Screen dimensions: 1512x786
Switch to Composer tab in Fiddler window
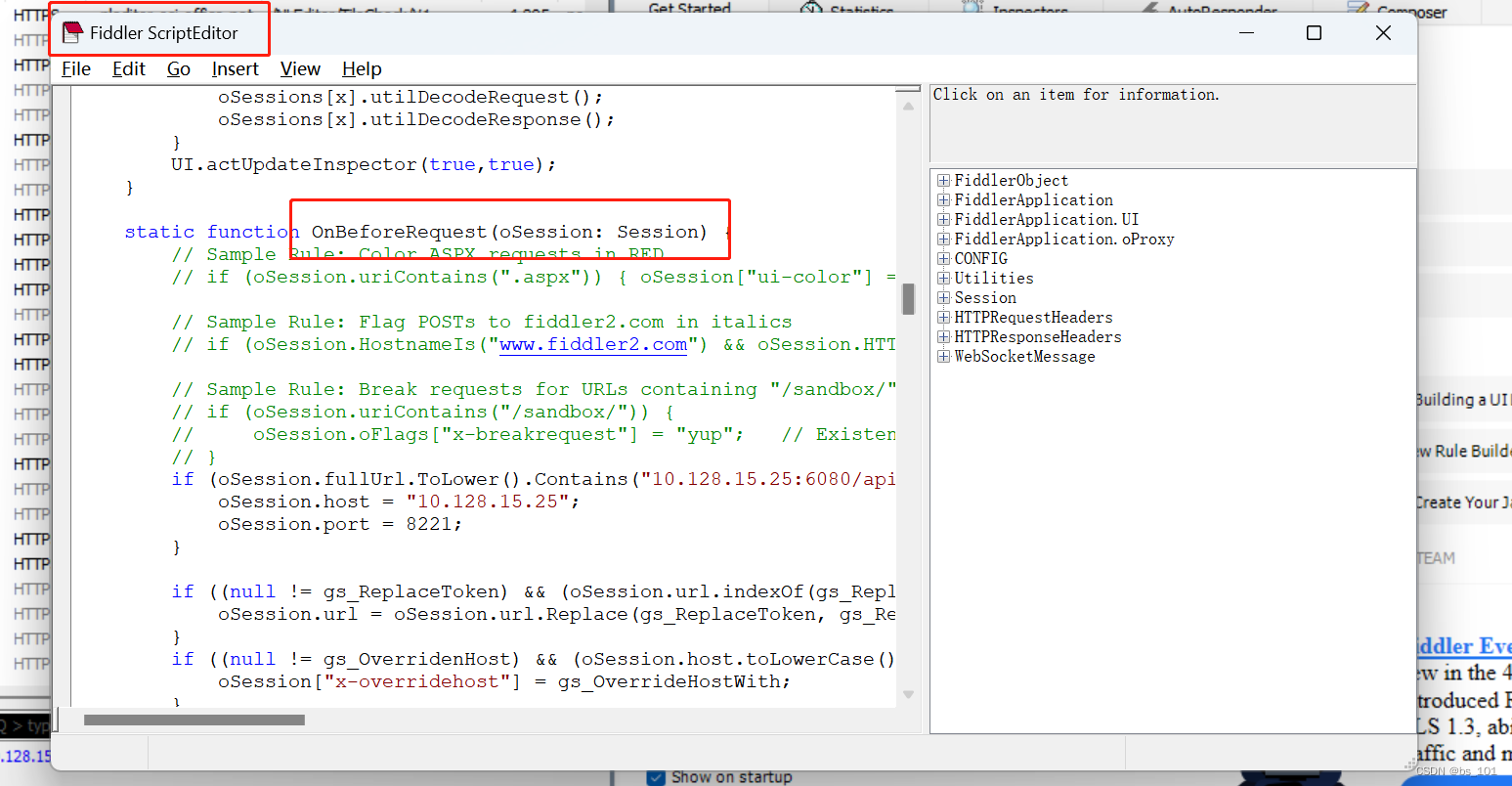click(1398, 11)
